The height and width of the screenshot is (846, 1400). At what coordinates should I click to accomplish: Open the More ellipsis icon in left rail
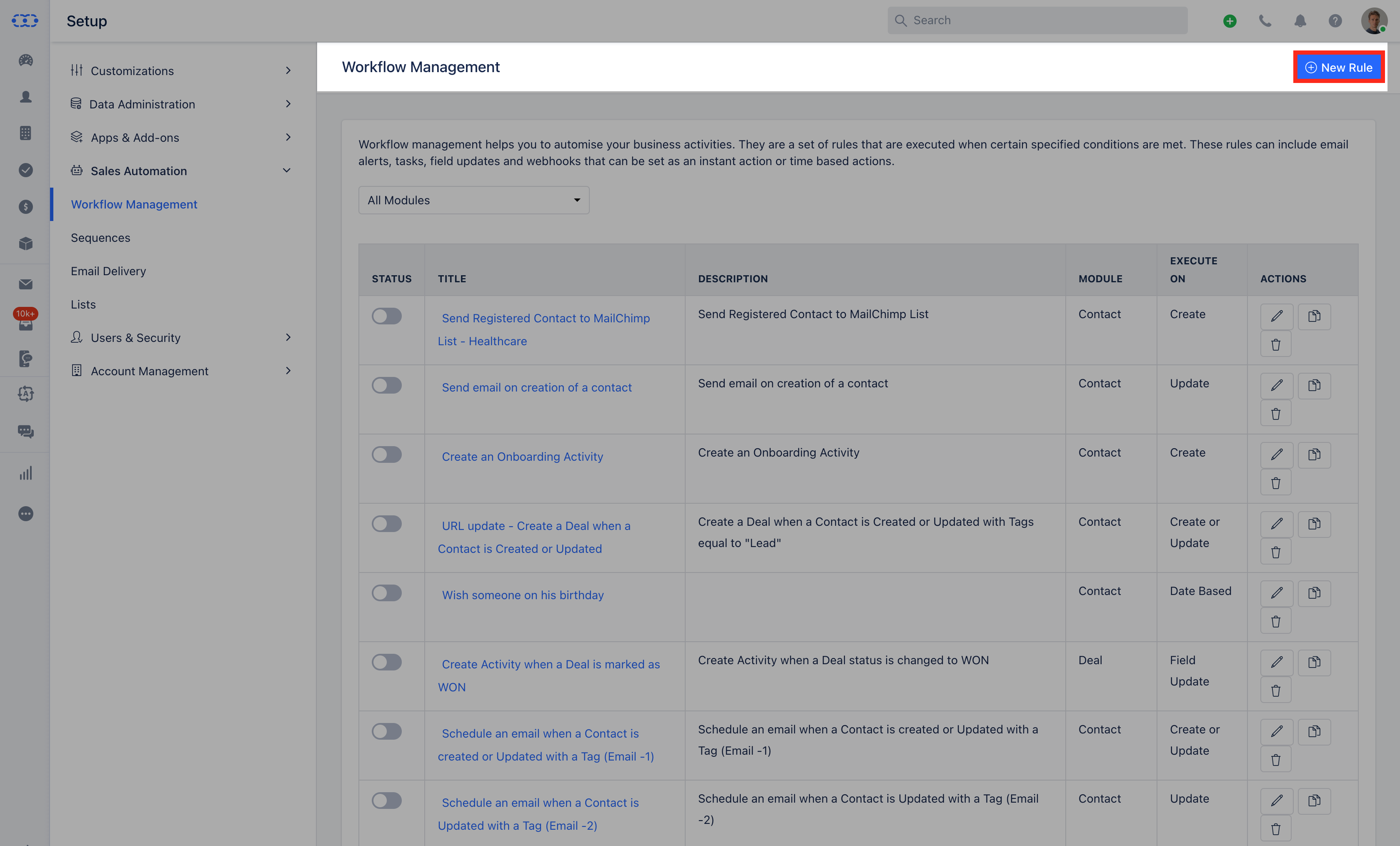[25, 514]
